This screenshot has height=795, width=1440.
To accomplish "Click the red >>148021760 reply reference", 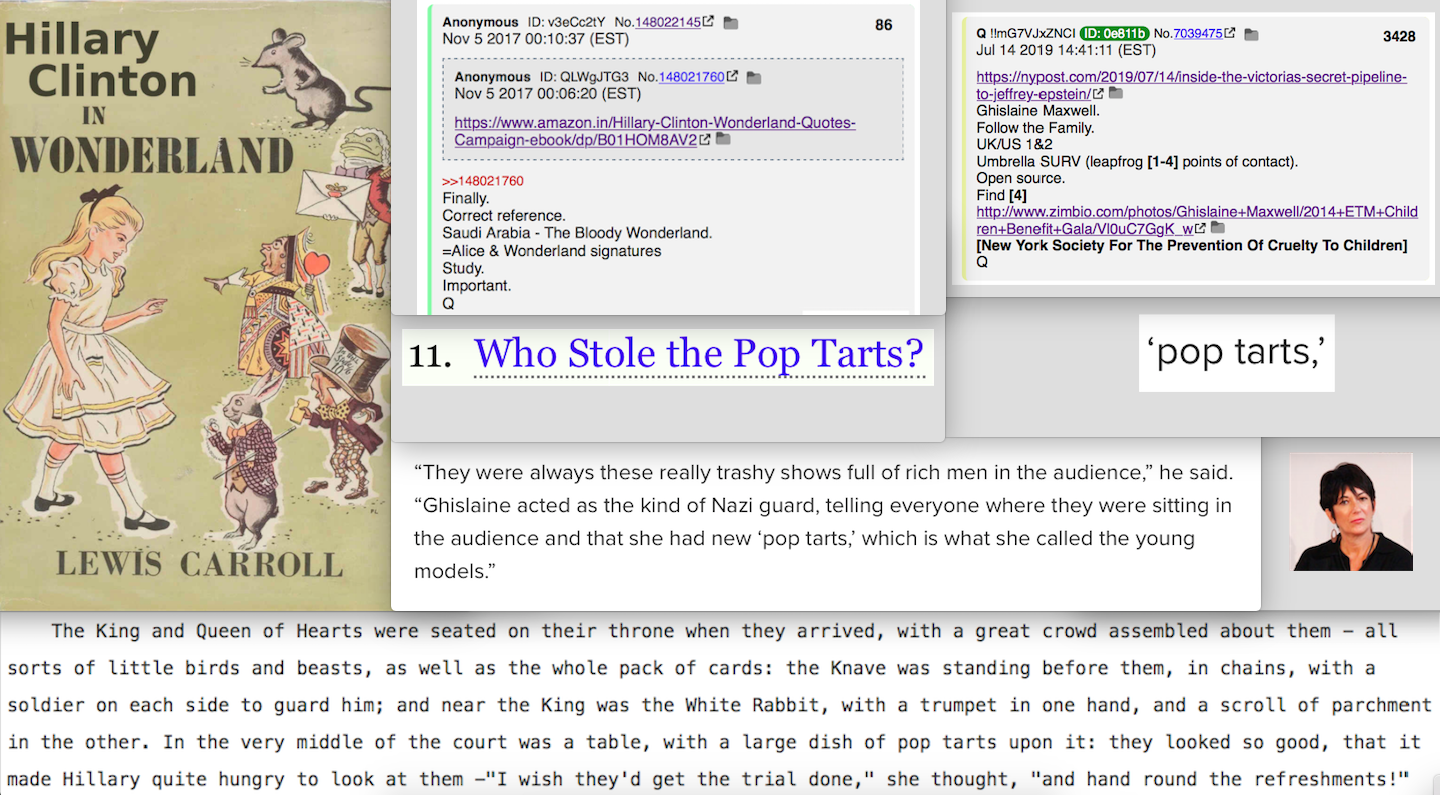I will (483, 181).
